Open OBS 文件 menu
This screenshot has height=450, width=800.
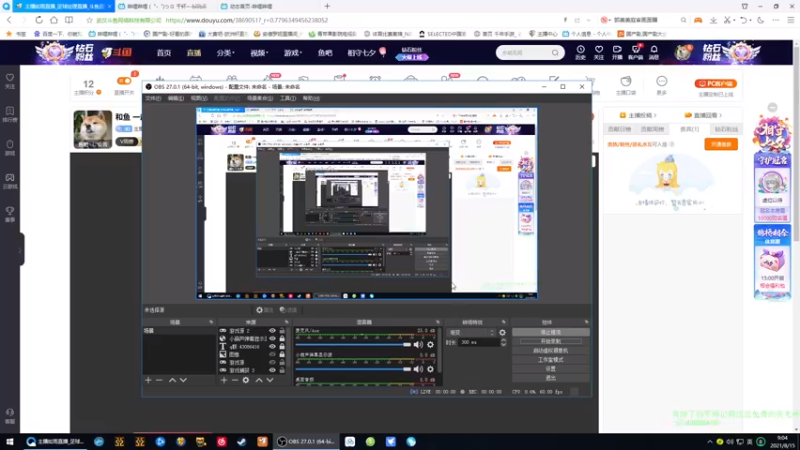pyautogui.click(x=153, y=98)
